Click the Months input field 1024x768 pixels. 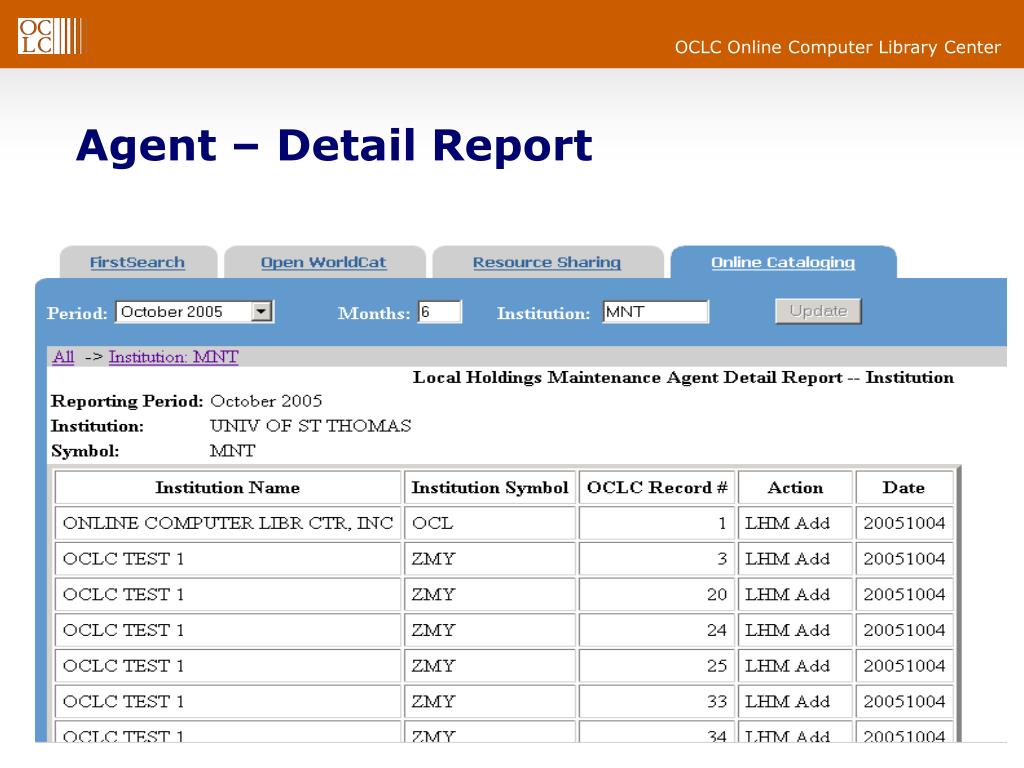440,312
